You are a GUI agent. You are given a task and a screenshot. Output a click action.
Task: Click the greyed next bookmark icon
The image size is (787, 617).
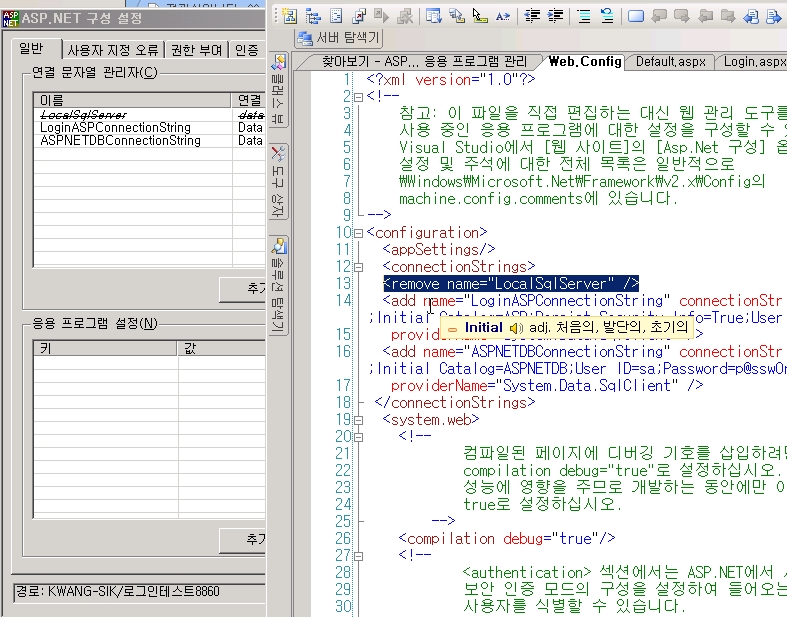pyautogui.click(x=682, y=16)
